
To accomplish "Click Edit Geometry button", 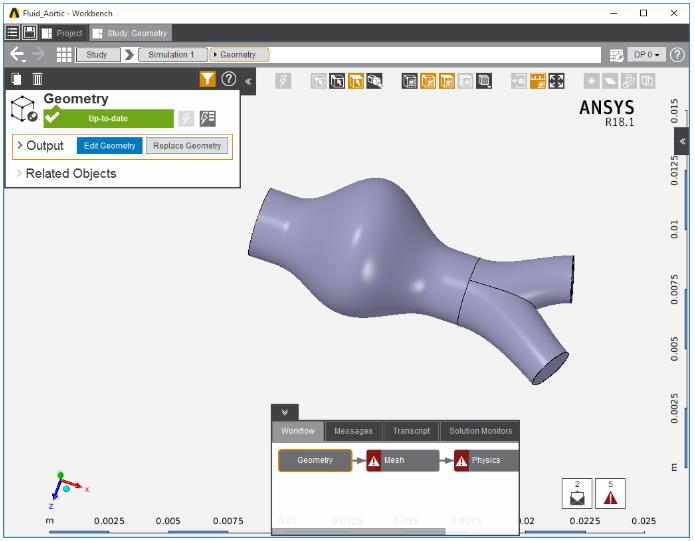I will [x=109, y=146].
